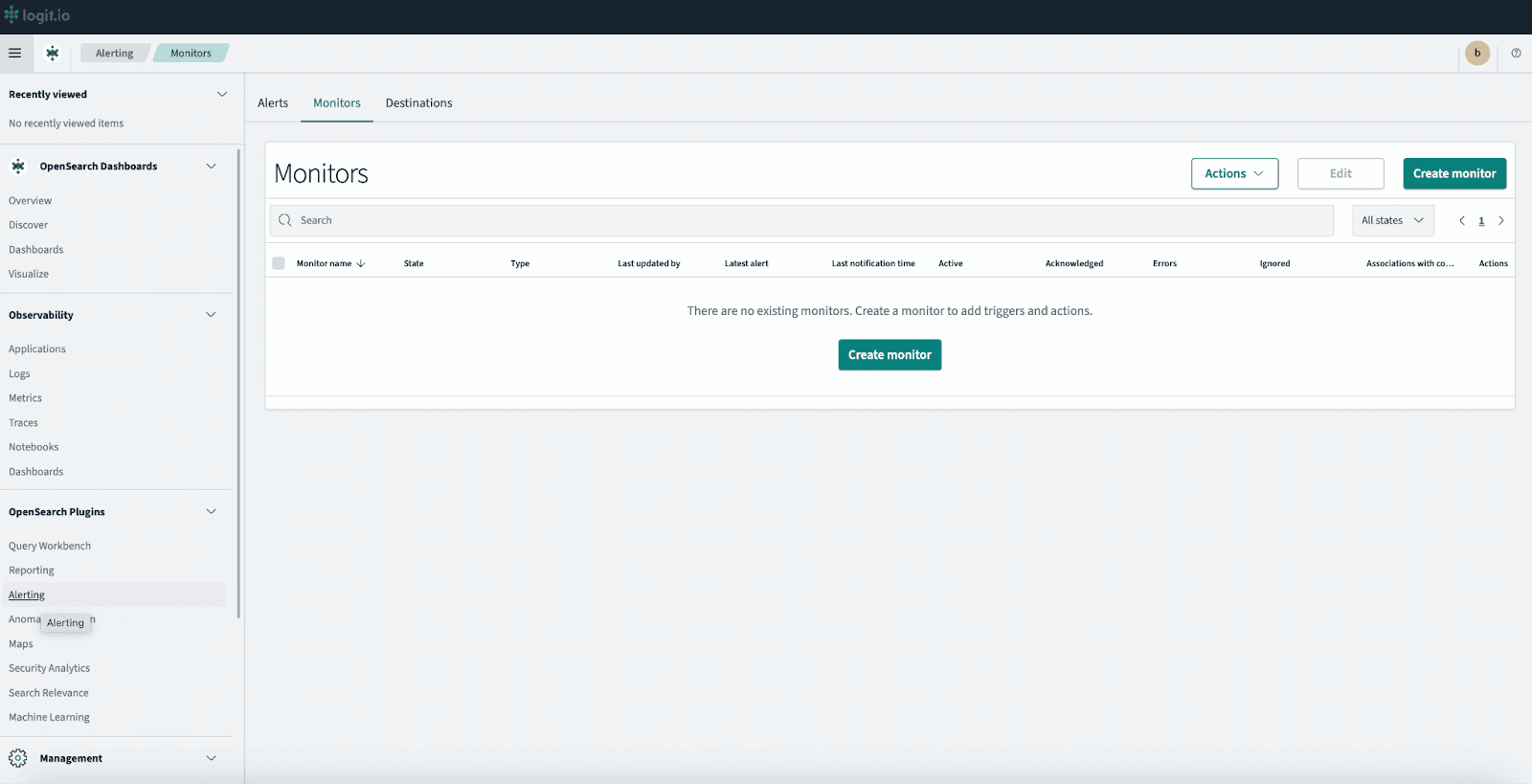
Task: Click the Alerting breadcrumb
Action: 115,54
